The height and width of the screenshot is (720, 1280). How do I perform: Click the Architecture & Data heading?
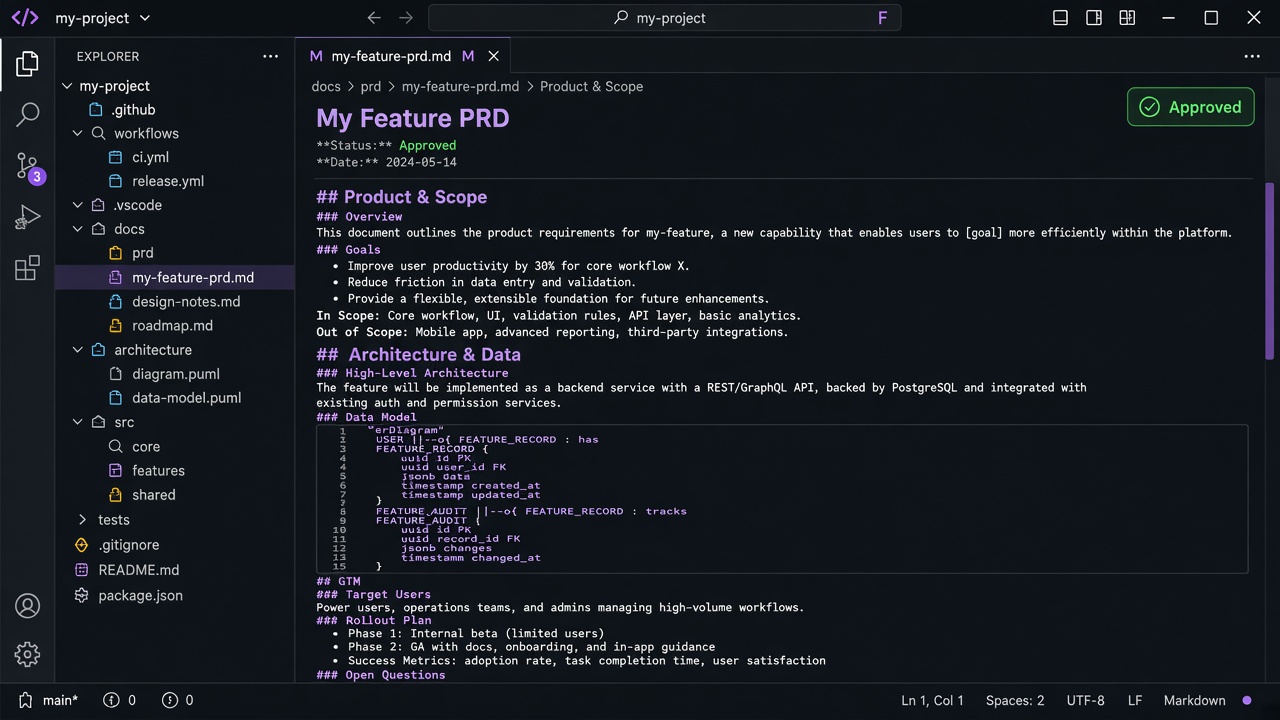(x=419, y=355)
